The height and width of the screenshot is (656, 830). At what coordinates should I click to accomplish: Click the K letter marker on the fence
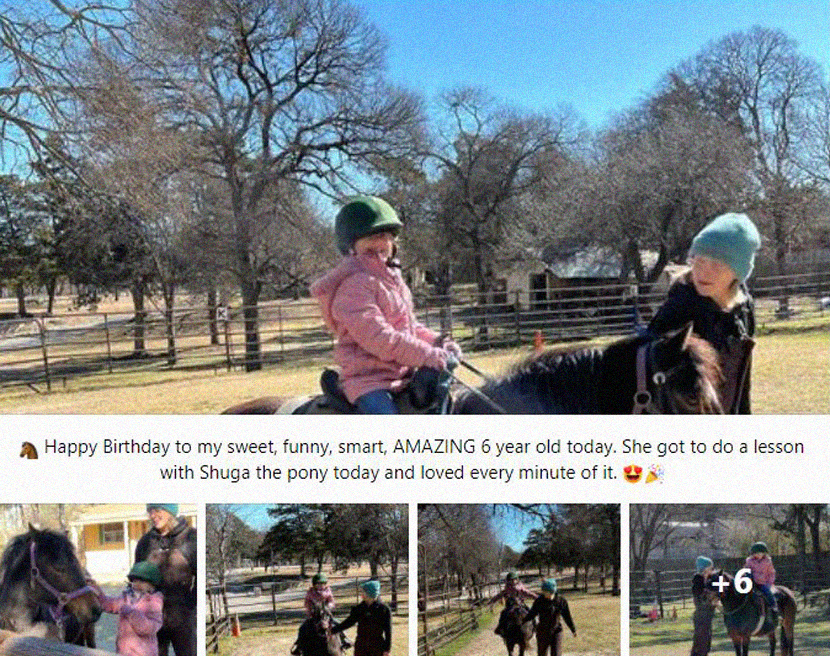tap(222, 313)
